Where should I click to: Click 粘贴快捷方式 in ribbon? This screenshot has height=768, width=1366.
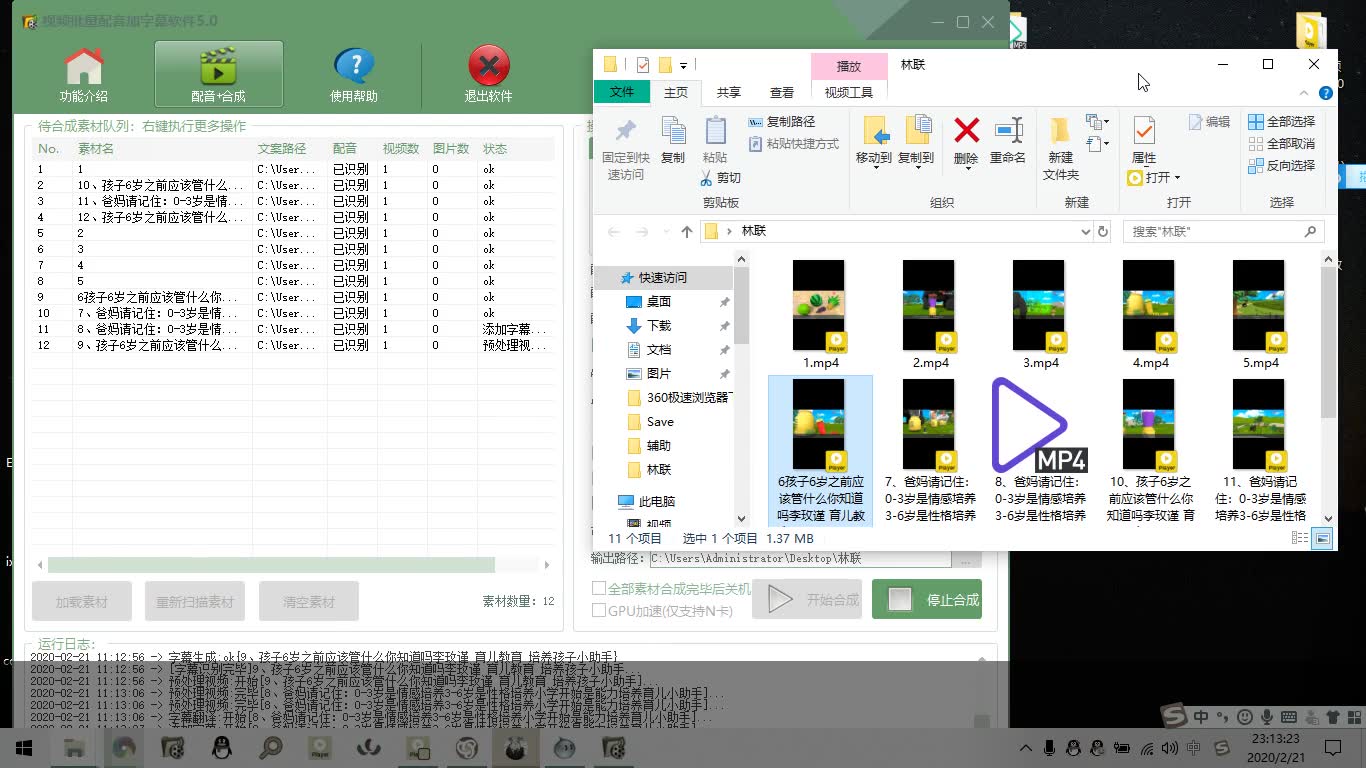coord(794,144)
